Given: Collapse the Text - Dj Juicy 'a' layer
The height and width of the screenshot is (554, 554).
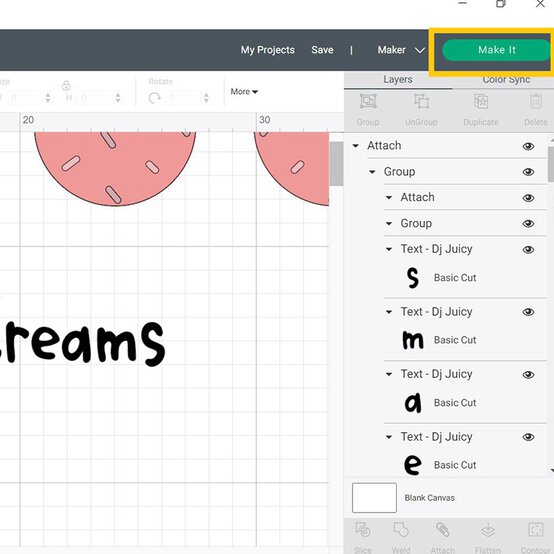Looking at the screenshot, I should coord(389,374).
